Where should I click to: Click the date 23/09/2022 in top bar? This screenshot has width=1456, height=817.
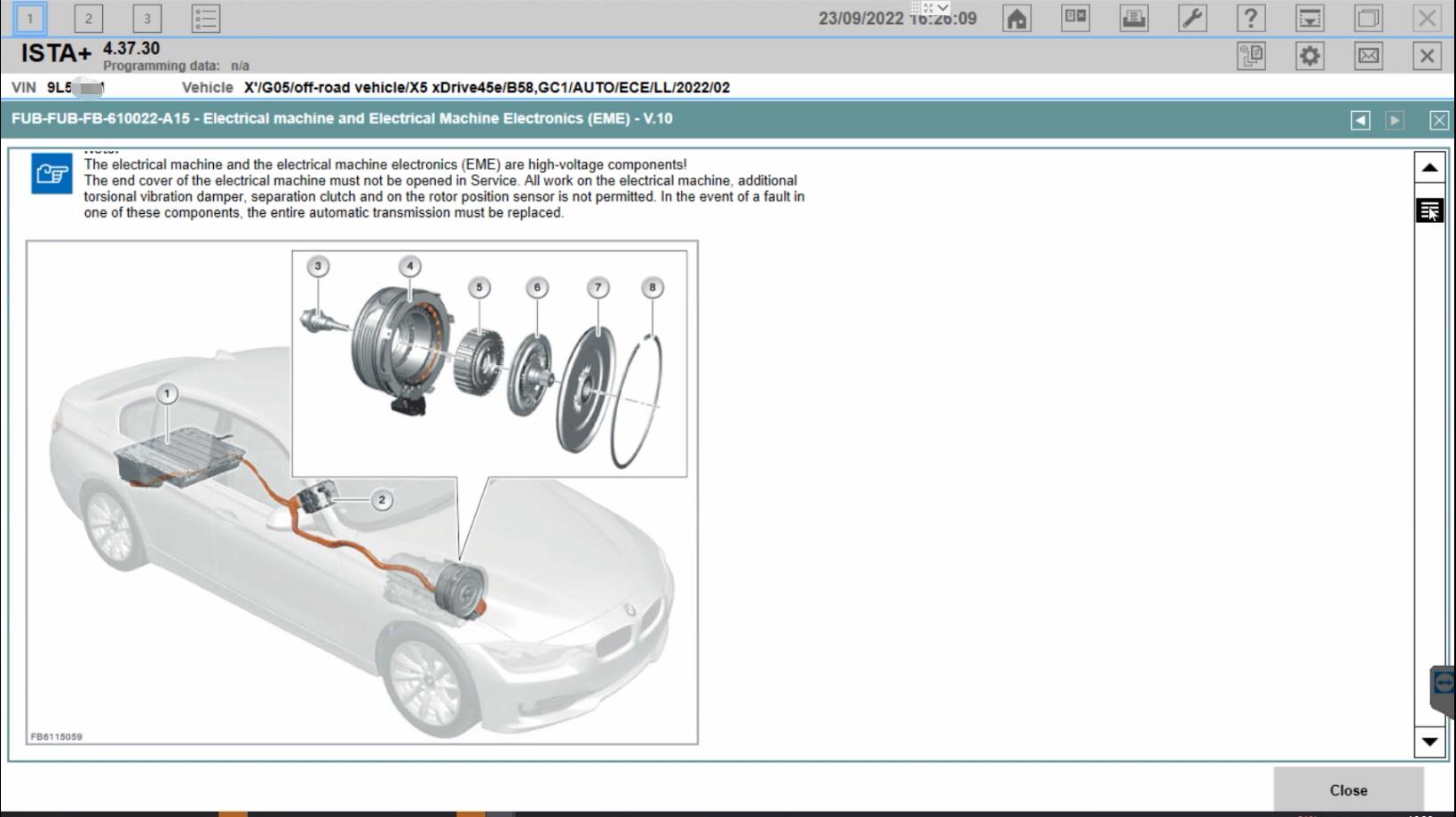pyautogui.click(x=861, y=19)
